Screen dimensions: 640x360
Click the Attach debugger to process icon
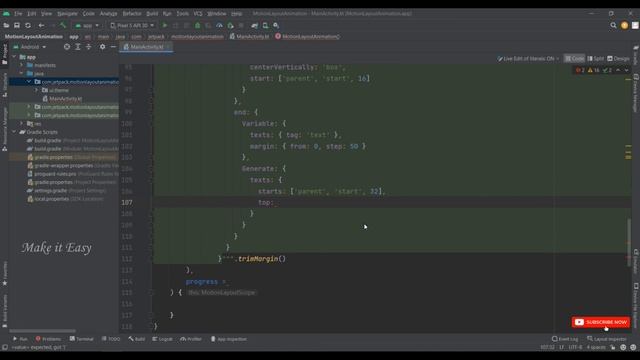pyautogui.click(x=230, y=25)
